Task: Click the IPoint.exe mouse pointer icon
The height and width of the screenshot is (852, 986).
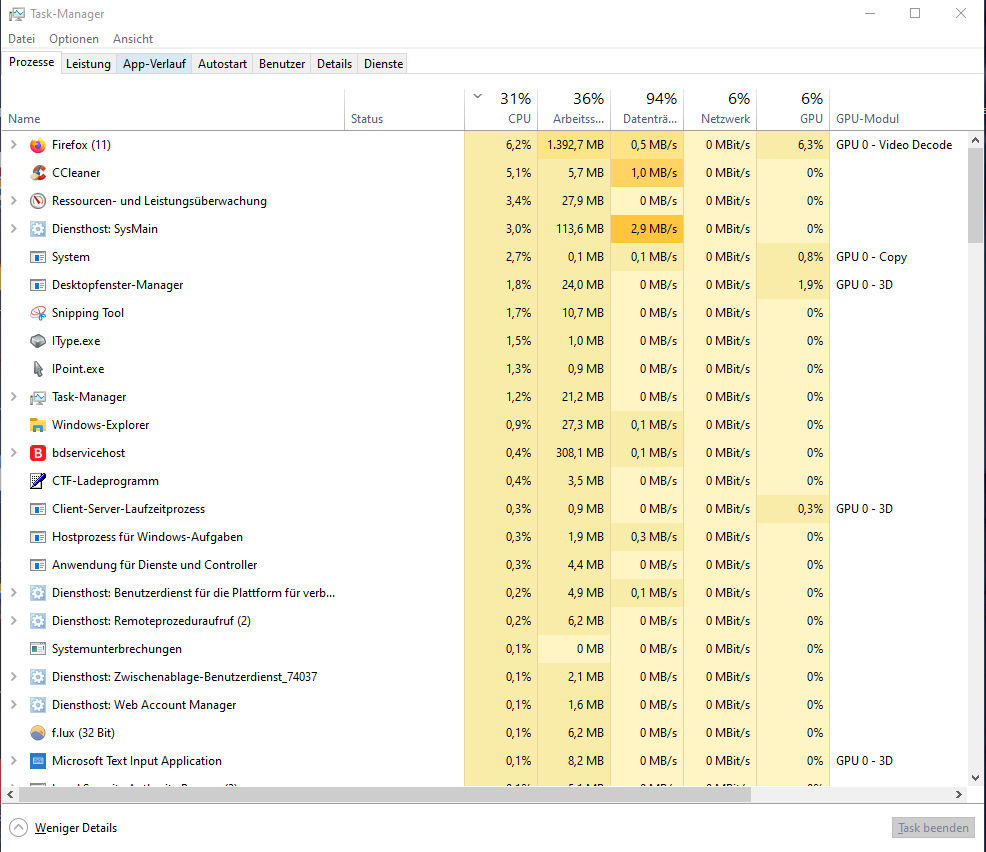Action: [38, 369]
